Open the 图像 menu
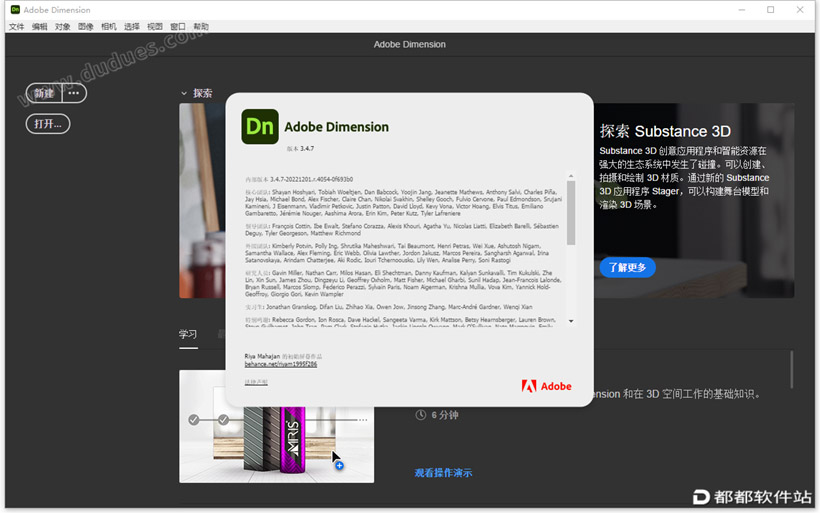The height and width of the screenshot is (513, 820). coord(85,27)
